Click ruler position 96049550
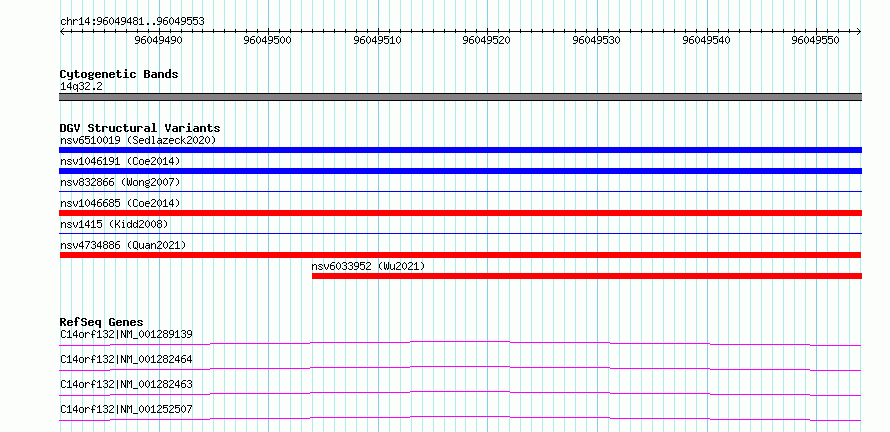 click(x=816, y=40)
